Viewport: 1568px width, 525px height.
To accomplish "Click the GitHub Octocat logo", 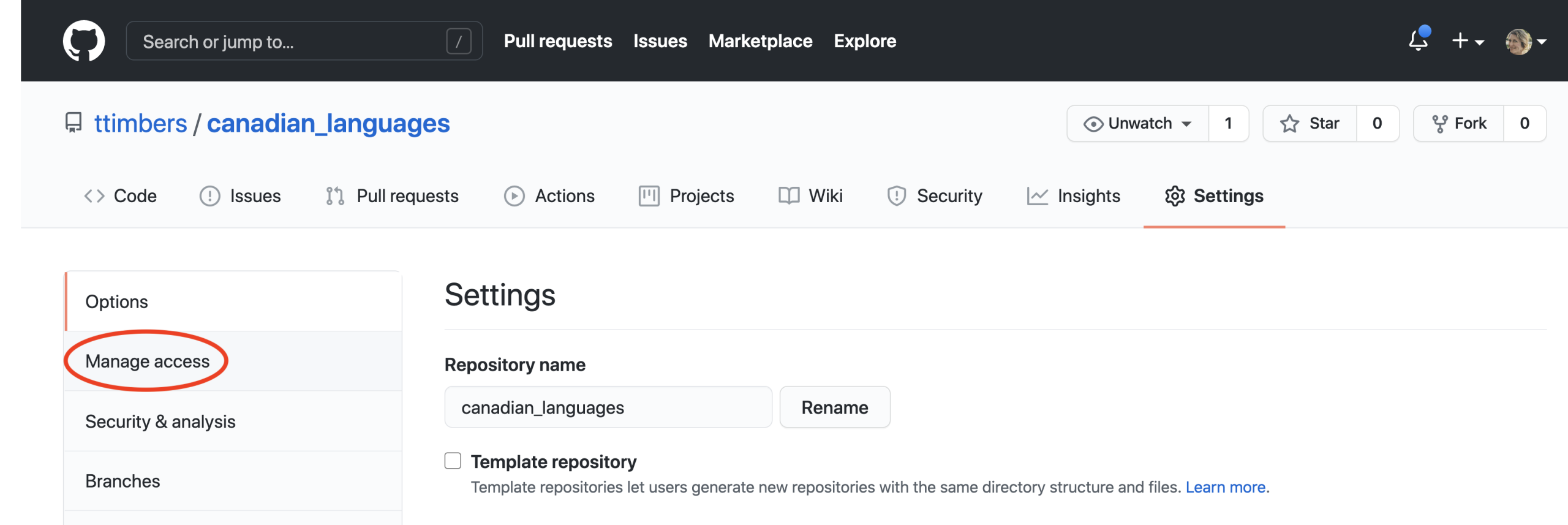I will 84,41.
